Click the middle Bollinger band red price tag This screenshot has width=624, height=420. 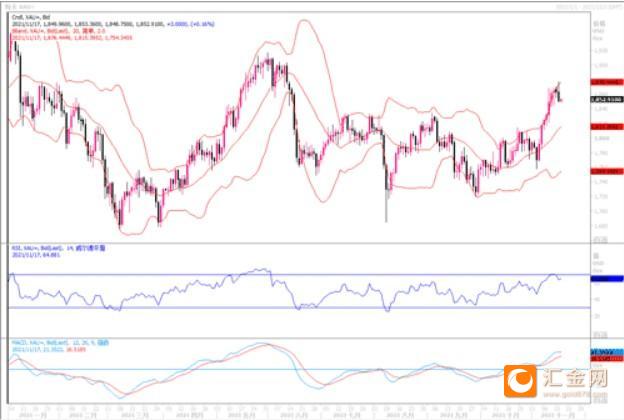[x=606, y=127]
